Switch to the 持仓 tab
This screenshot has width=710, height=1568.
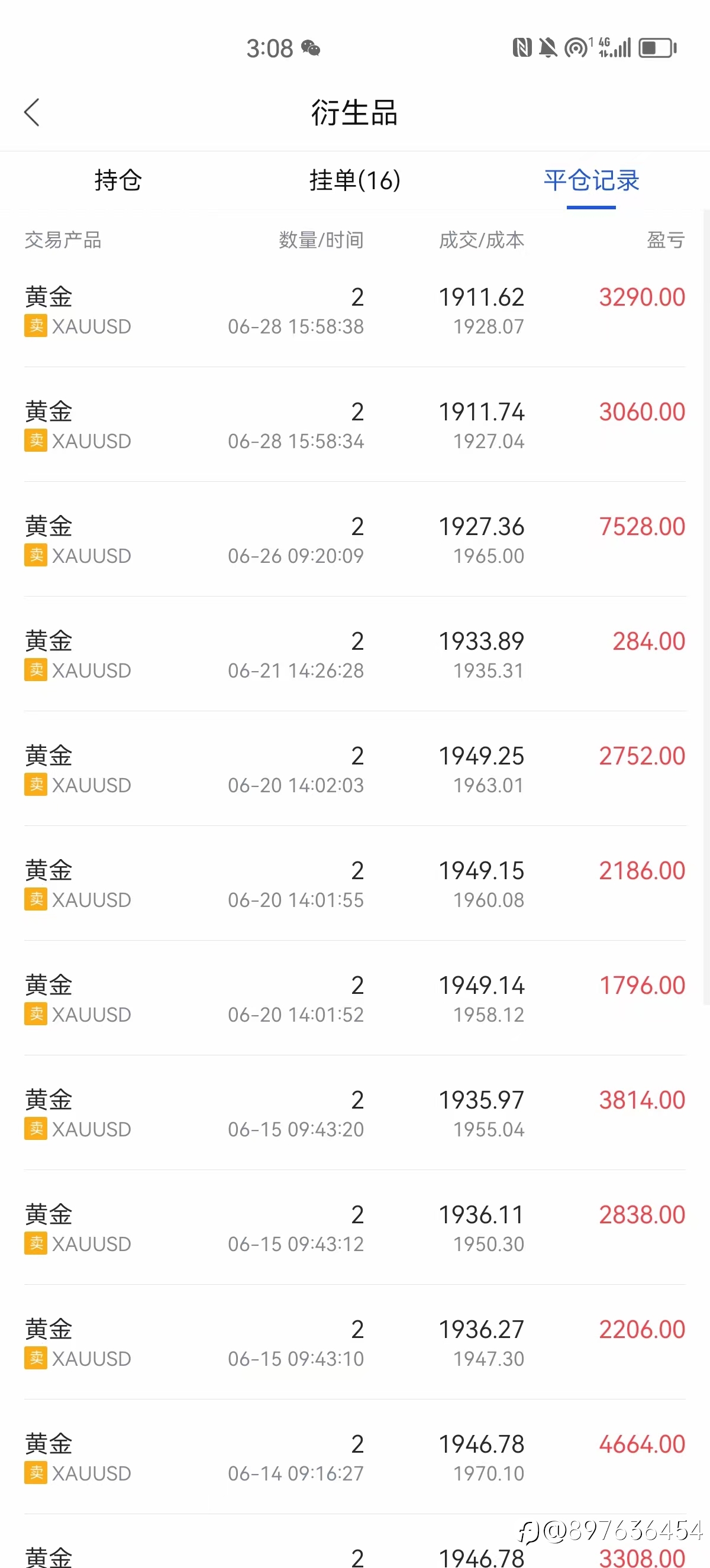click(x=118, y=180)
